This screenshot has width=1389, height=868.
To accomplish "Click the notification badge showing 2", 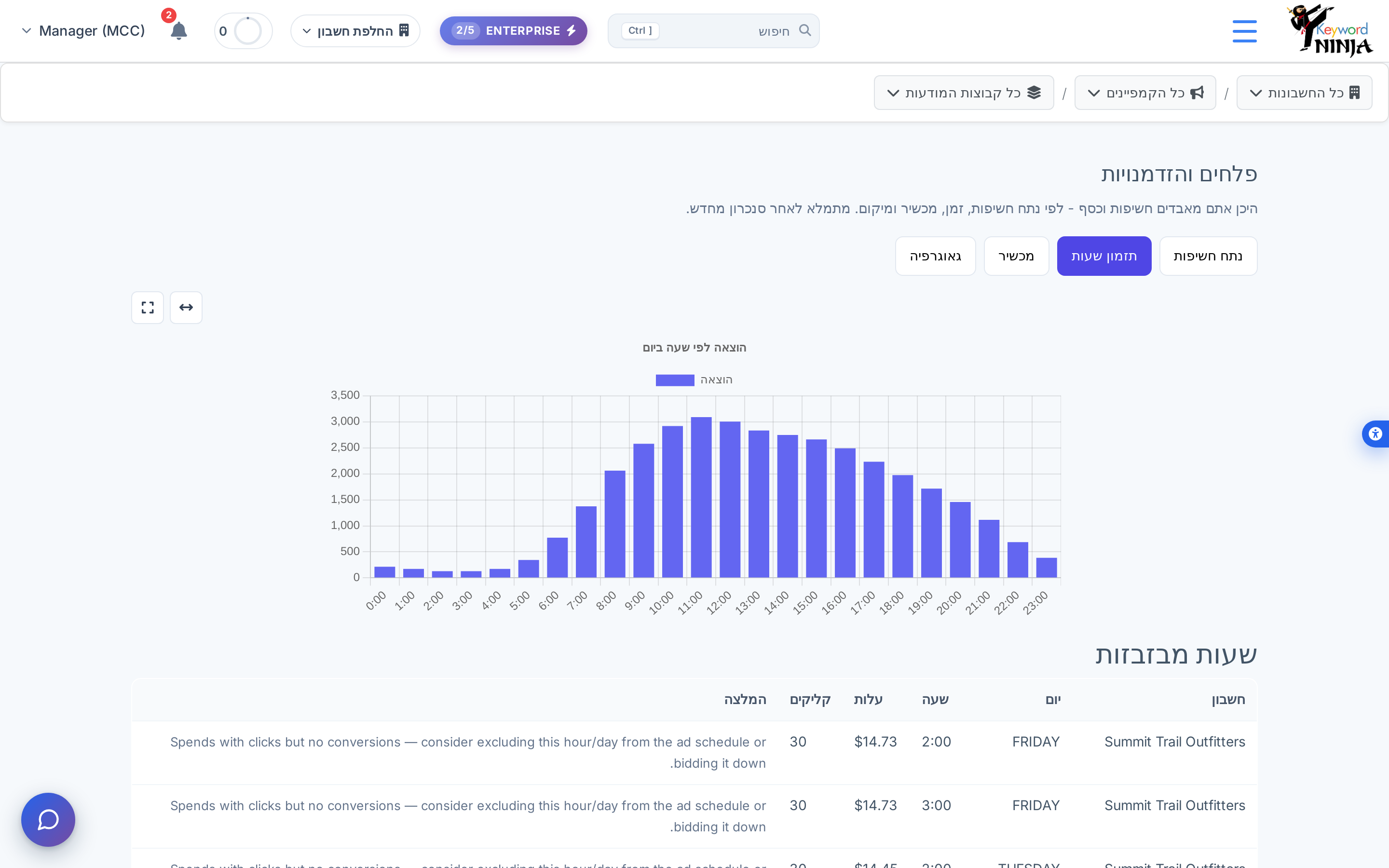I will (x=168, y=15).
